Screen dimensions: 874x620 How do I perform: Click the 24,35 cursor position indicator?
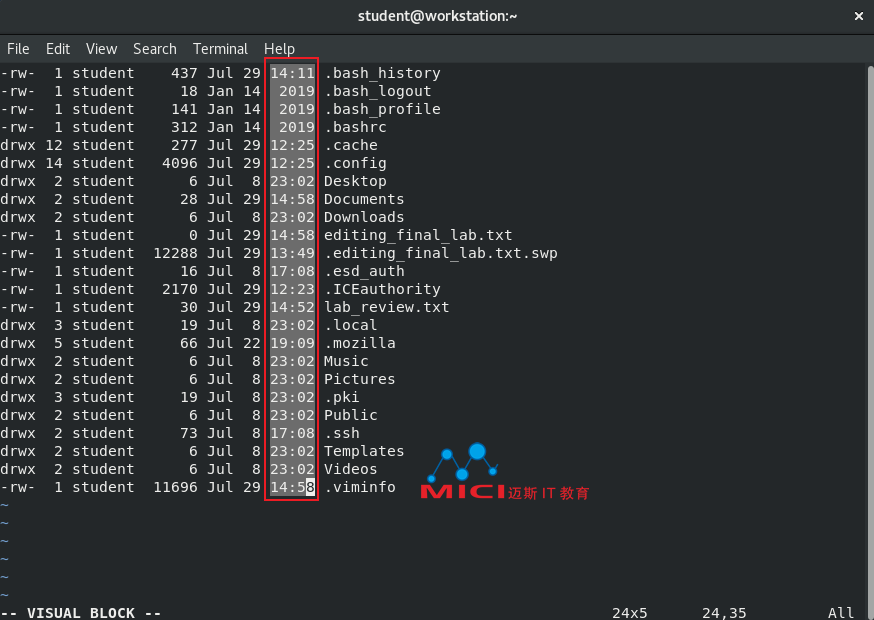[724, 613]
